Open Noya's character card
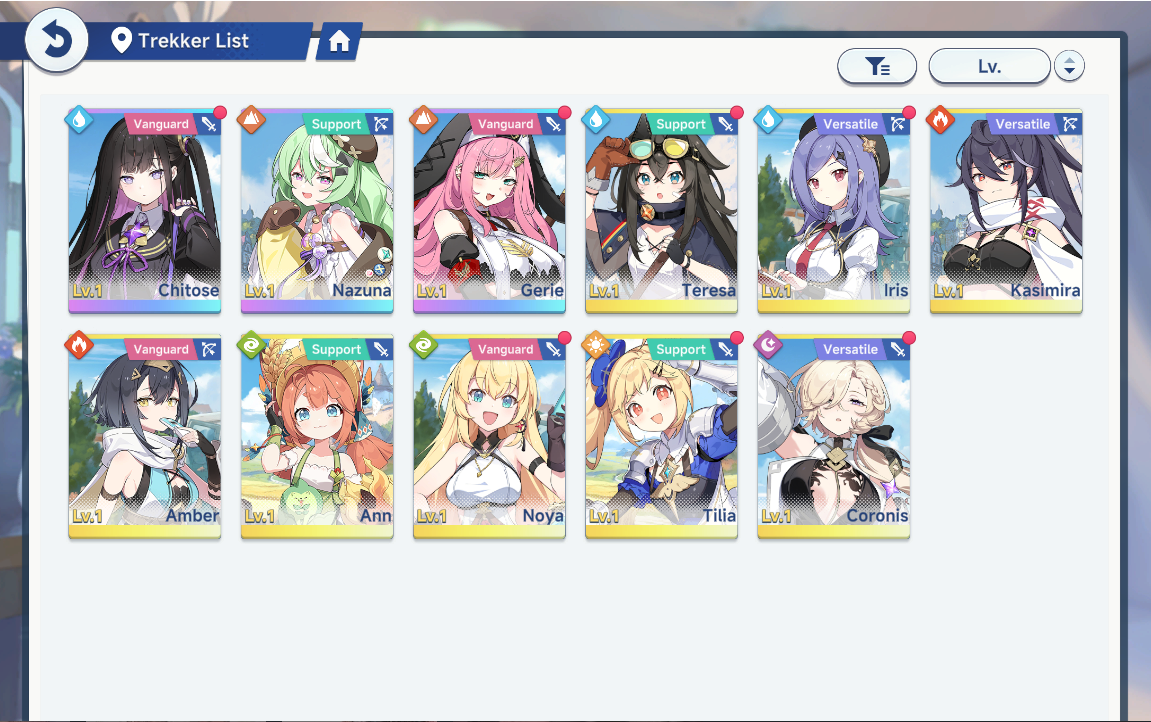The image size is (1151, 722). 489,437
